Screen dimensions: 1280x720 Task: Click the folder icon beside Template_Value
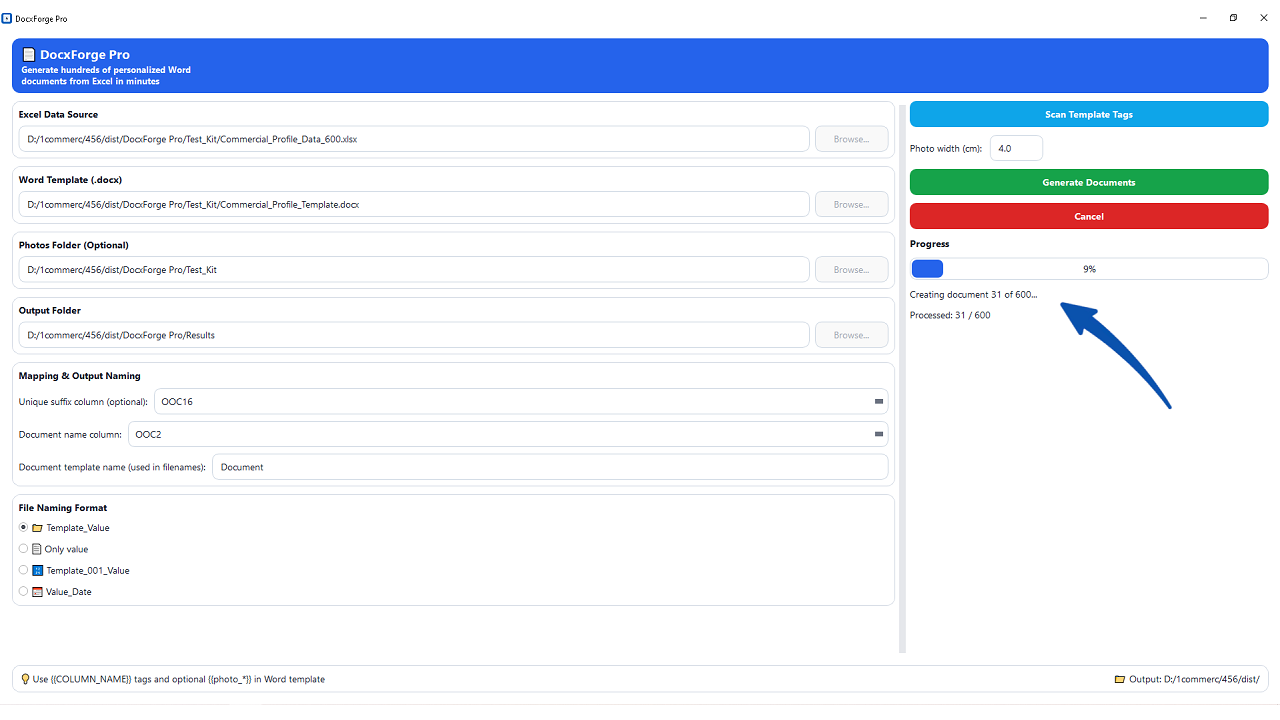(37, 527)
